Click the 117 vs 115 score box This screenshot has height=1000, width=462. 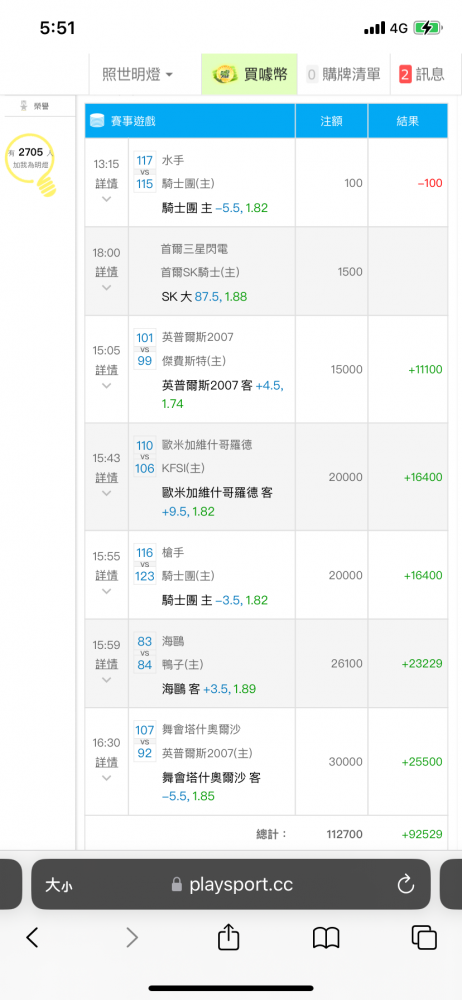tap(145, 172)
